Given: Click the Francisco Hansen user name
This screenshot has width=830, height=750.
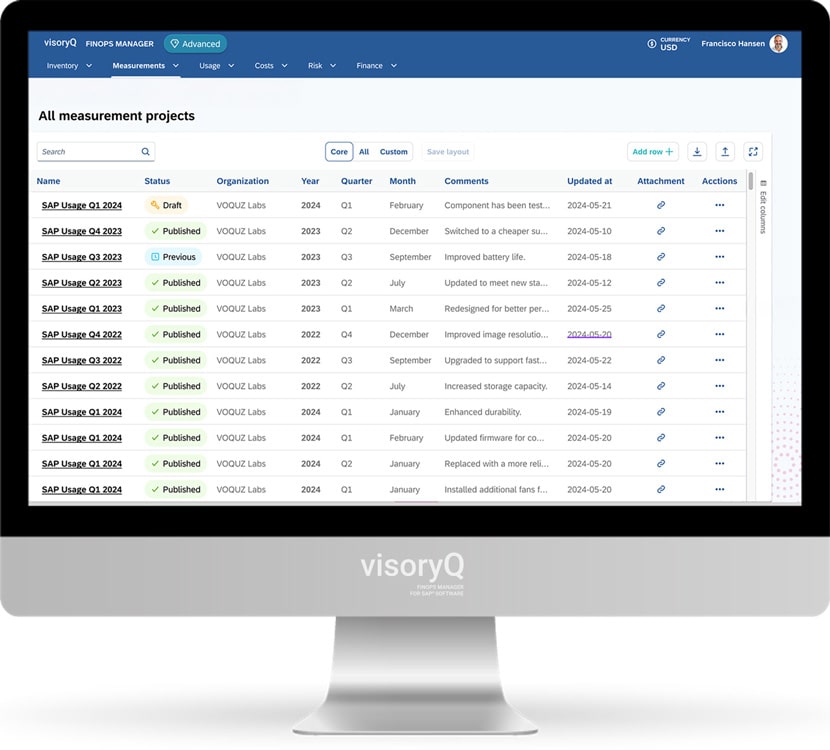Looking at the screenshot, I should pos(733,44).
